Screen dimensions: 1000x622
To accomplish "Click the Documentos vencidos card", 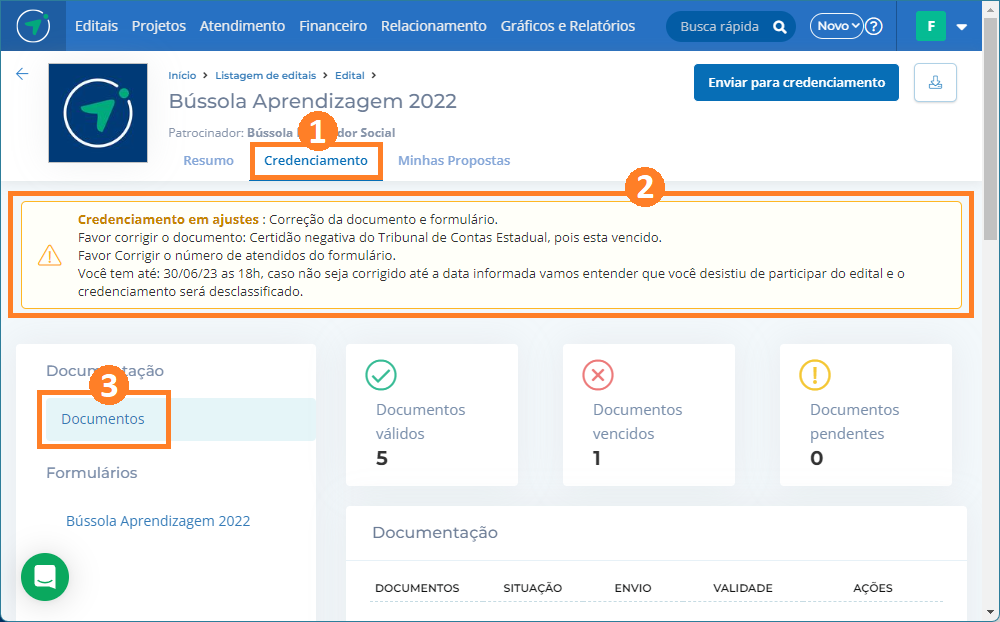I will pos(649,415).
